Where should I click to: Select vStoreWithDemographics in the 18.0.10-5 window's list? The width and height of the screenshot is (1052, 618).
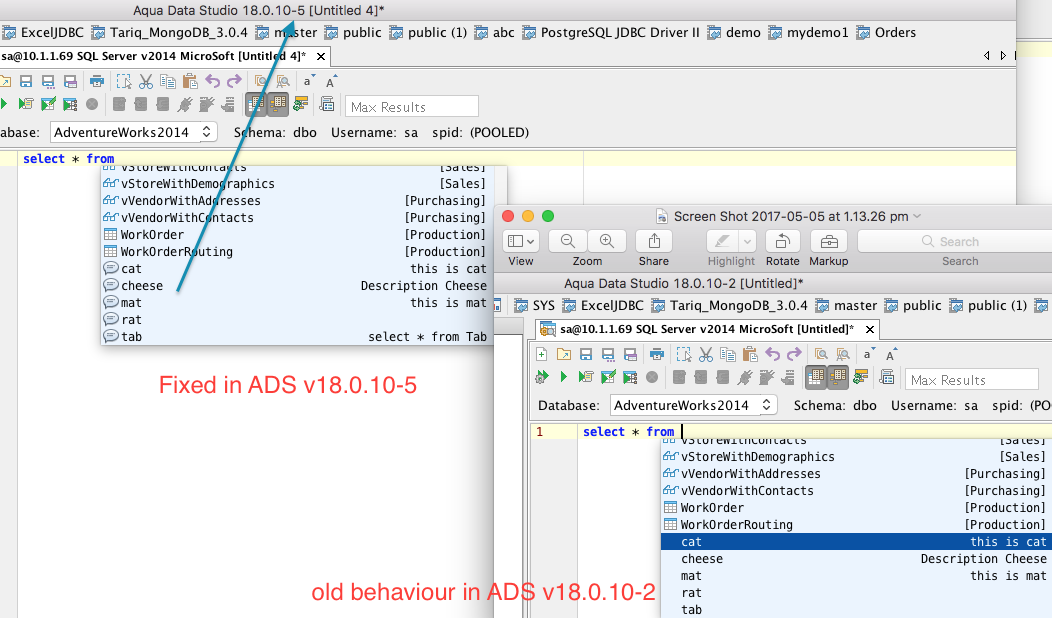click(x=295, y=184)
